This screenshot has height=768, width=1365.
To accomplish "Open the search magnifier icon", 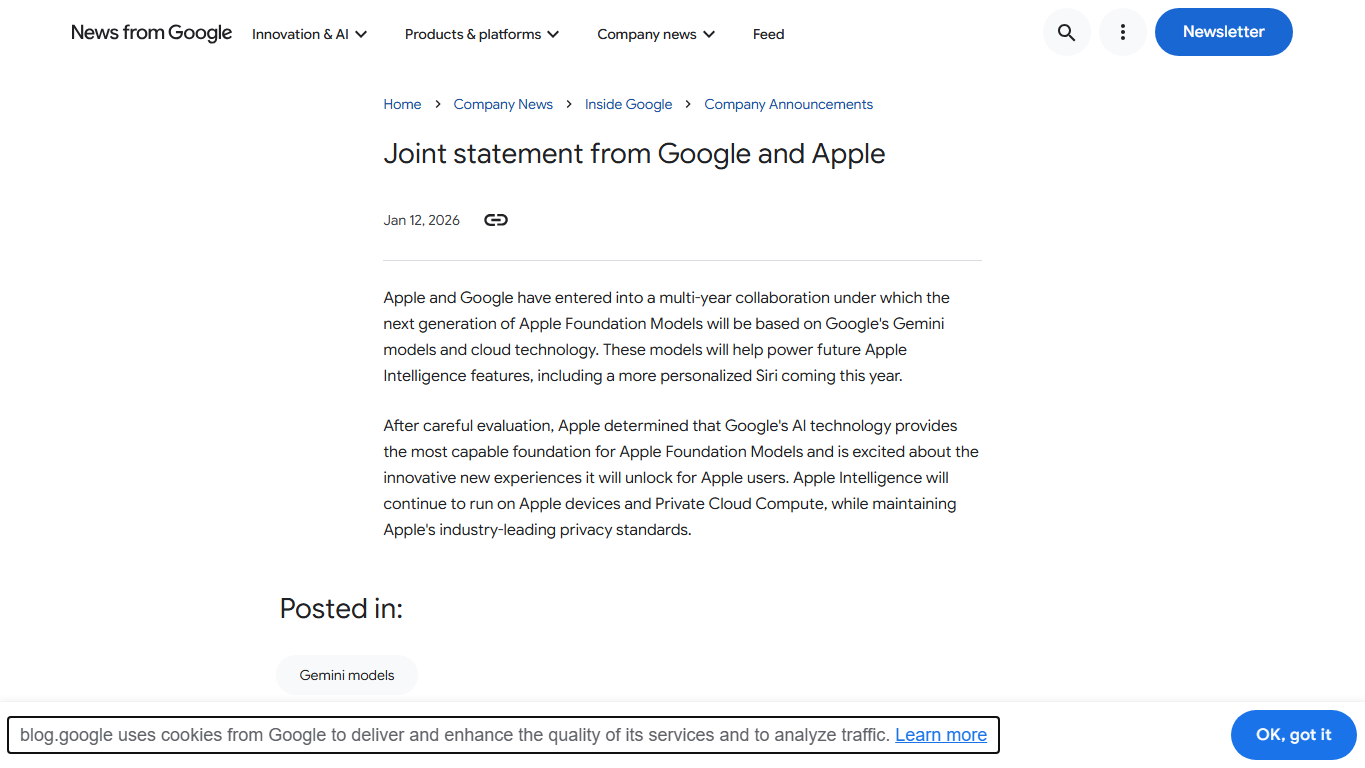I will click(1066, 33).
